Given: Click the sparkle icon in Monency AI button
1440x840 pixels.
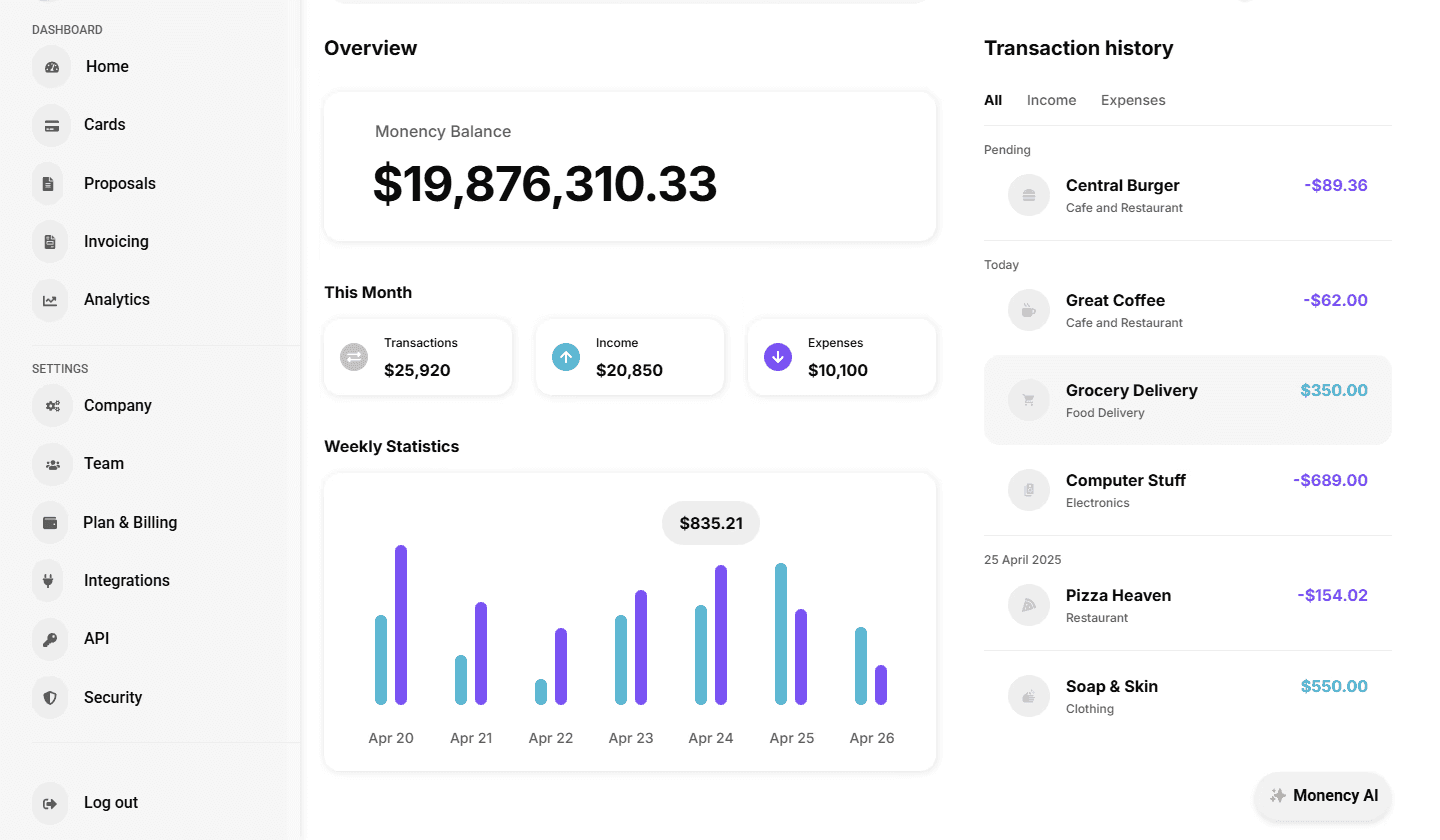Looking at the screenshot, I should (1277, 796).
